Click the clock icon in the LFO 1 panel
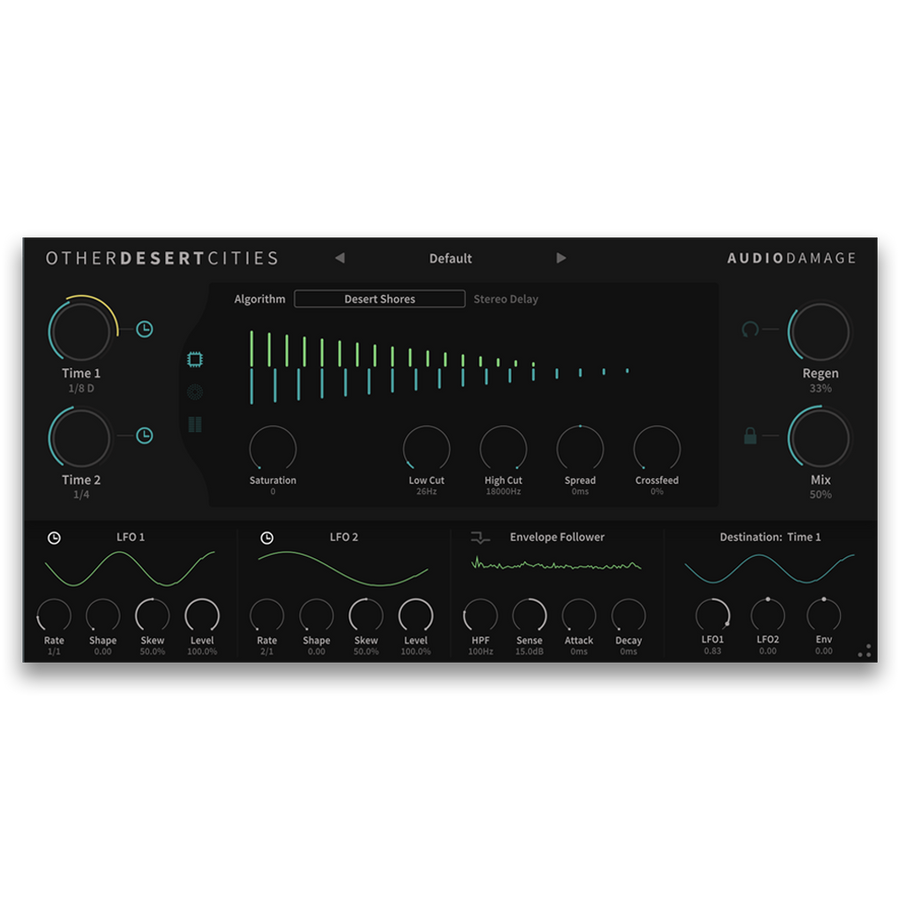Image resolution: width=900 pixels, height=900 pixels. point(52,537)
